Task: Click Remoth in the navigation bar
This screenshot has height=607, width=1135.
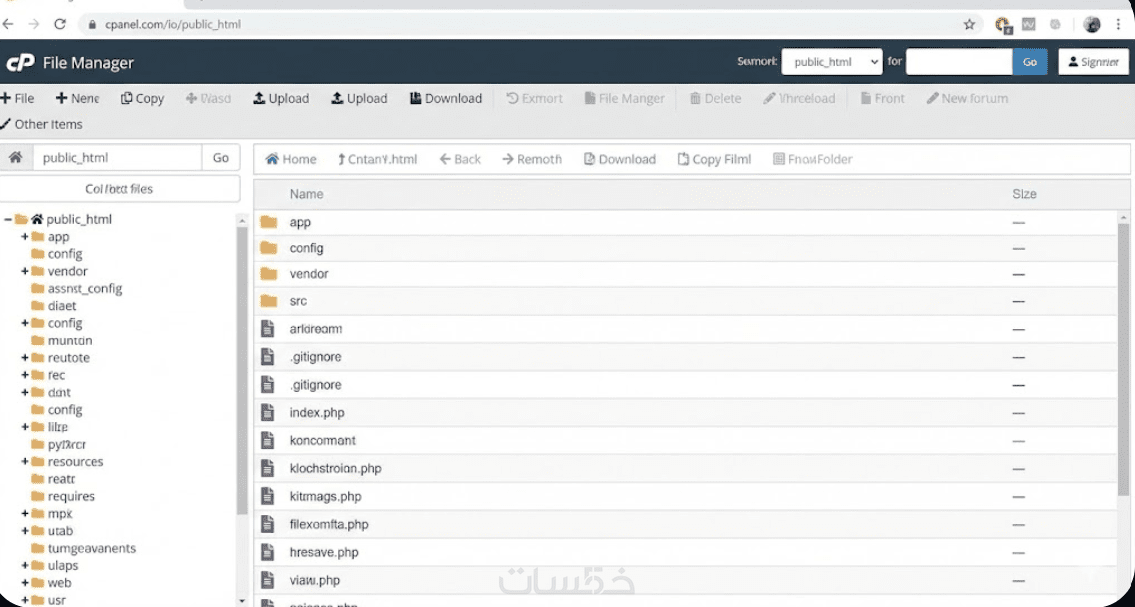Action: pos(532,159)
